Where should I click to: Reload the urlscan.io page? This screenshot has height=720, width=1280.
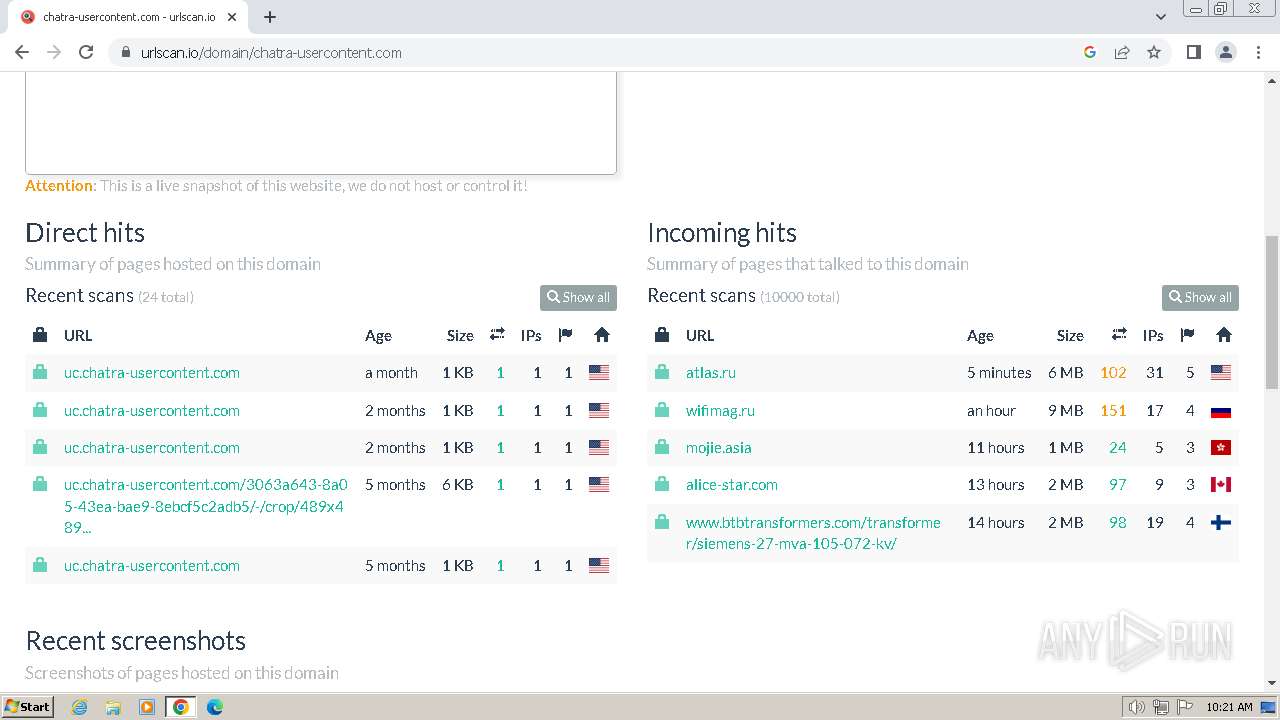tap(86, 52)
